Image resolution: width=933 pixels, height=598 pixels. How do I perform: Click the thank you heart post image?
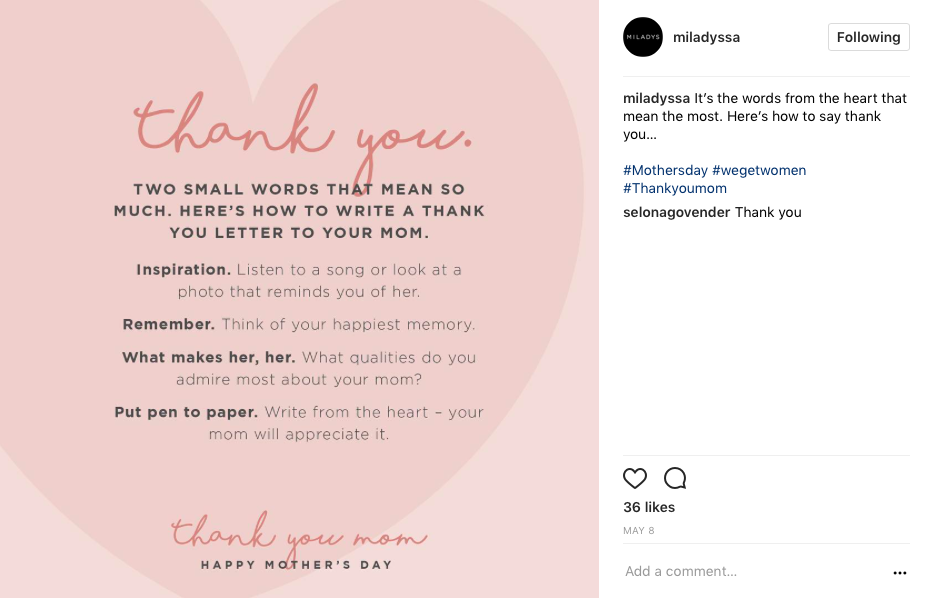point(299,299)
